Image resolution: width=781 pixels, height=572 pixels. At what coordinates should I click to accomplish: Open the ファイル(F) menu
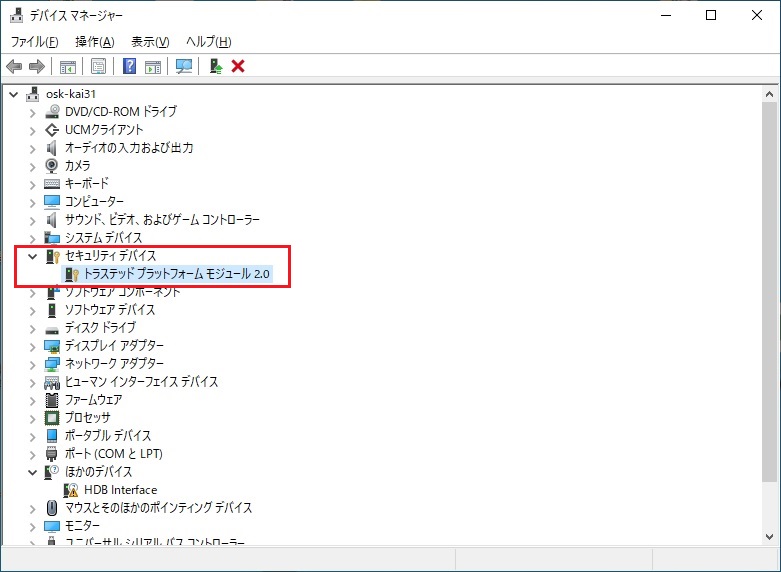(34, 42)
